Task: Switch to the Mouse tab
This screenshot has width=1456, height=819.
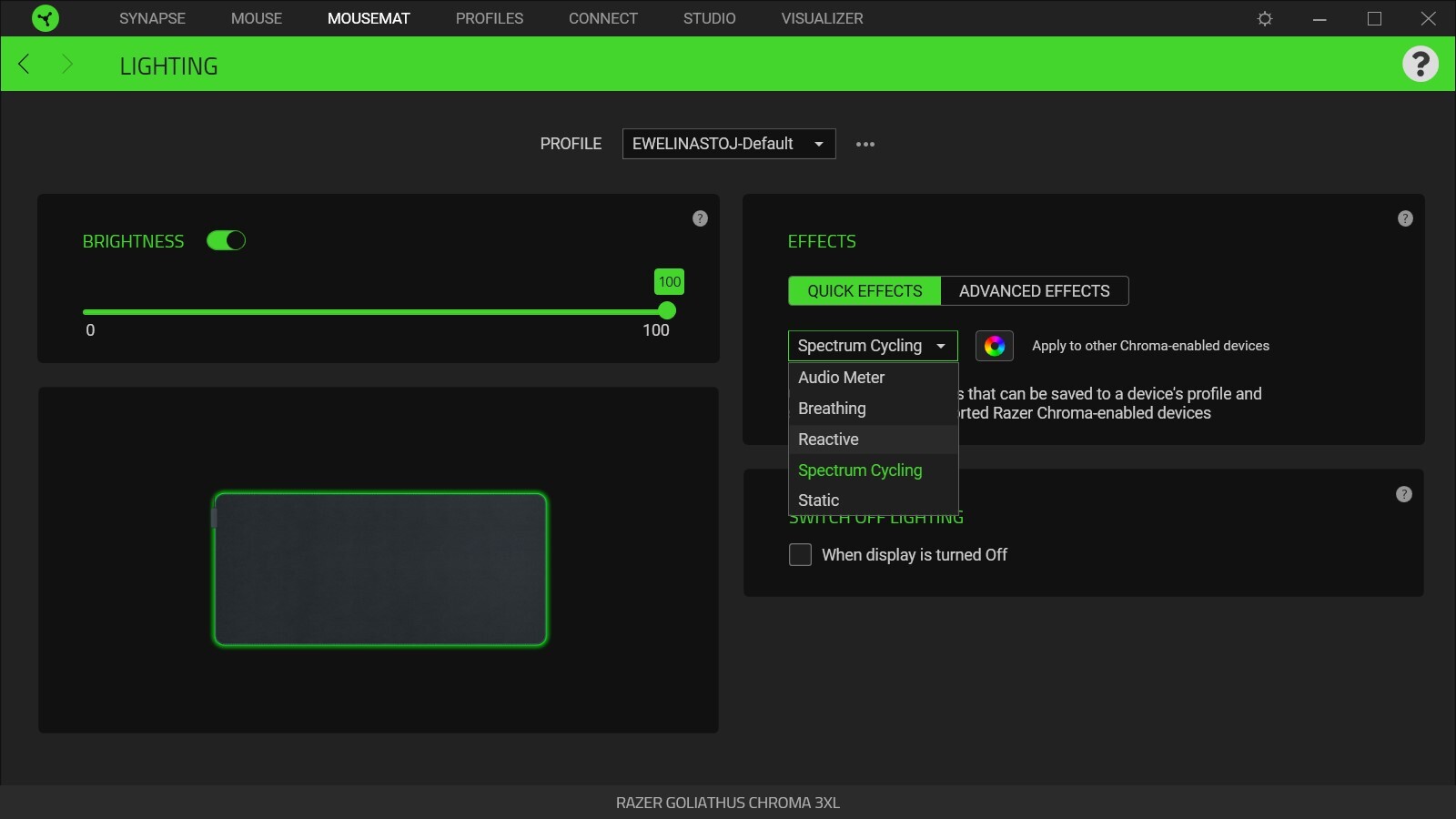Action: pyautogui.click(x=257, y=18)
